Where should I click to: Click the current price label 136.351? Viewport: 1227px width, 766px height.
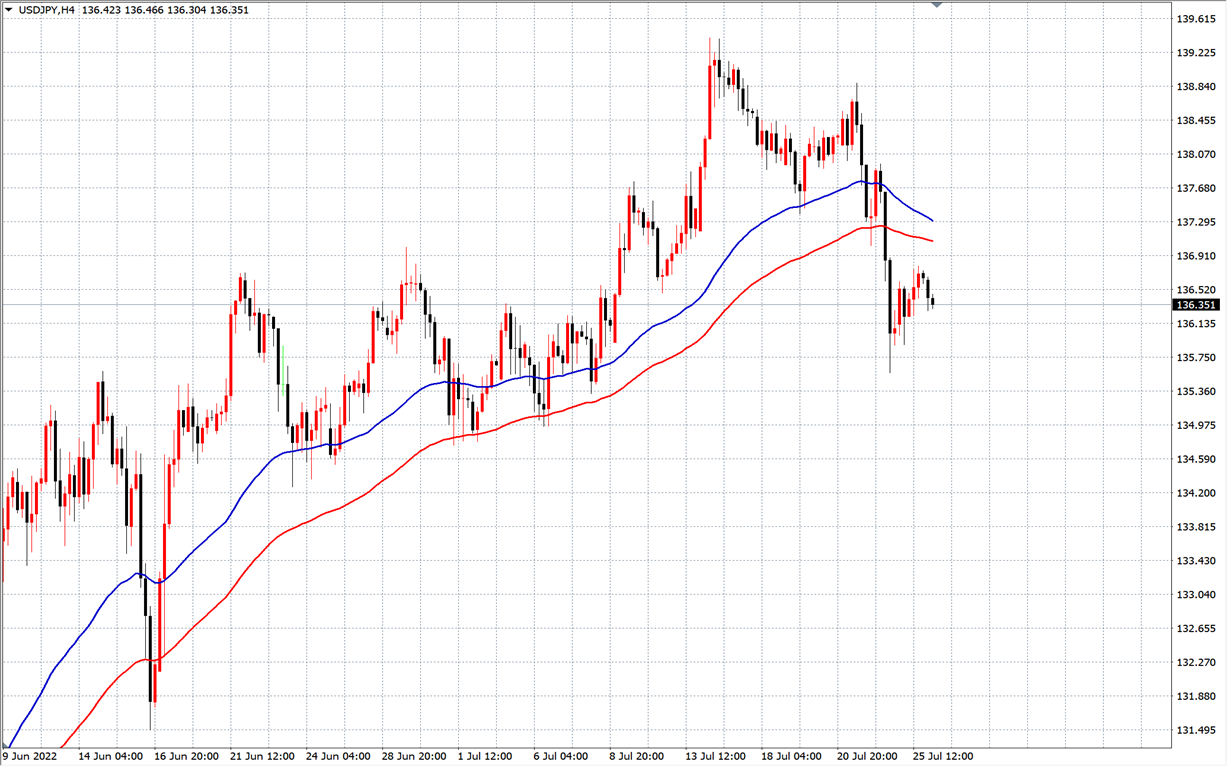[1196, 305]
